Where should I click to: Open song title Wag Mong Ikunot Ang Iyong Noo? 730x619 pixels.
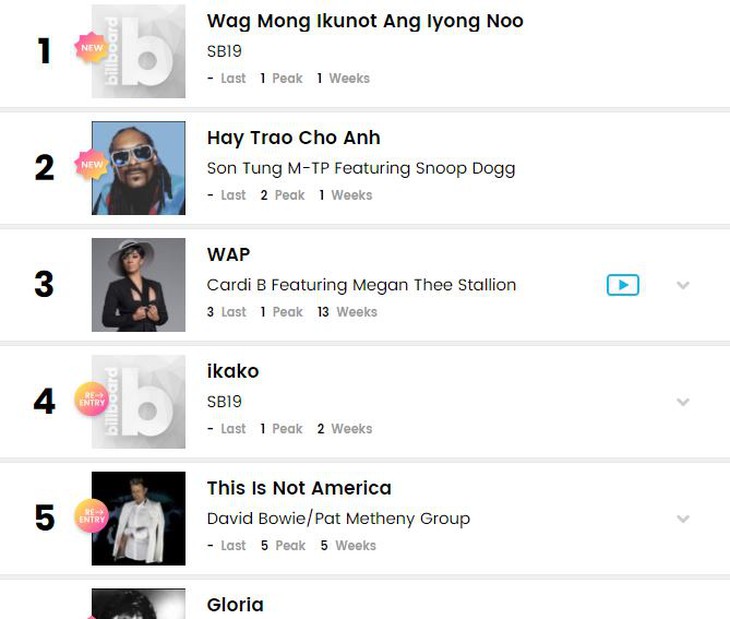(x=365, y=21)
